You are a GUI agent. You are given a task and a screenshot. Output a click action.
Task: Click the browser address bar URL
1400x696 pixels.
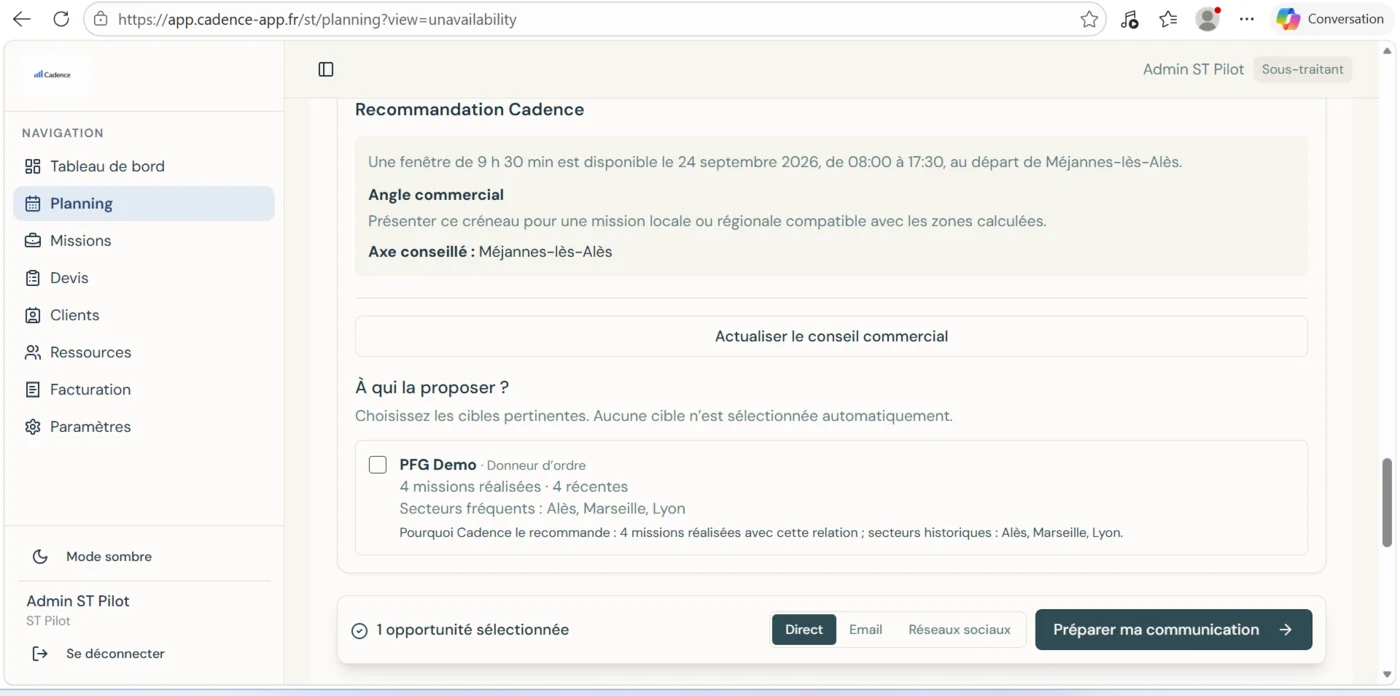[x=317, y=19]
